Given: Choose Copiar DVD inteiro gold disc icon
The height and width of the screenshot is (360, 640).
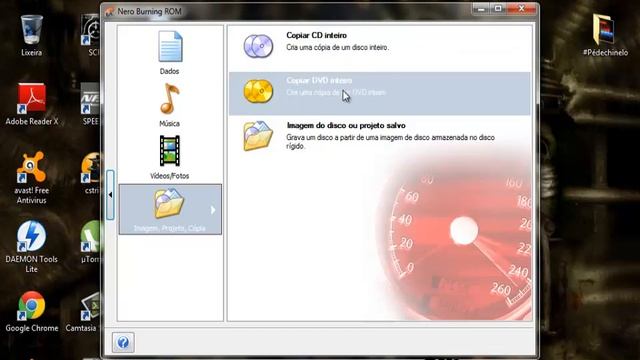Looking at the screenshot, I should coord(258,91).
